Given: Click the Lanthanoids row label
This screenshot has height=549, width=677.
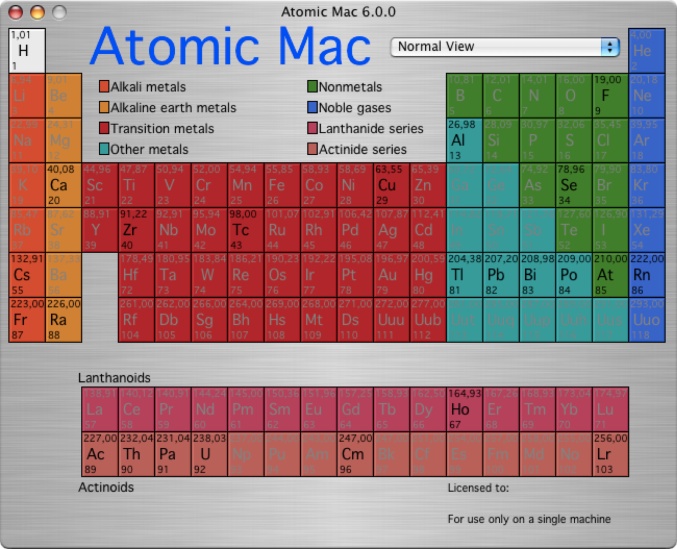Looking at the screenshot, I should (114, 378).
